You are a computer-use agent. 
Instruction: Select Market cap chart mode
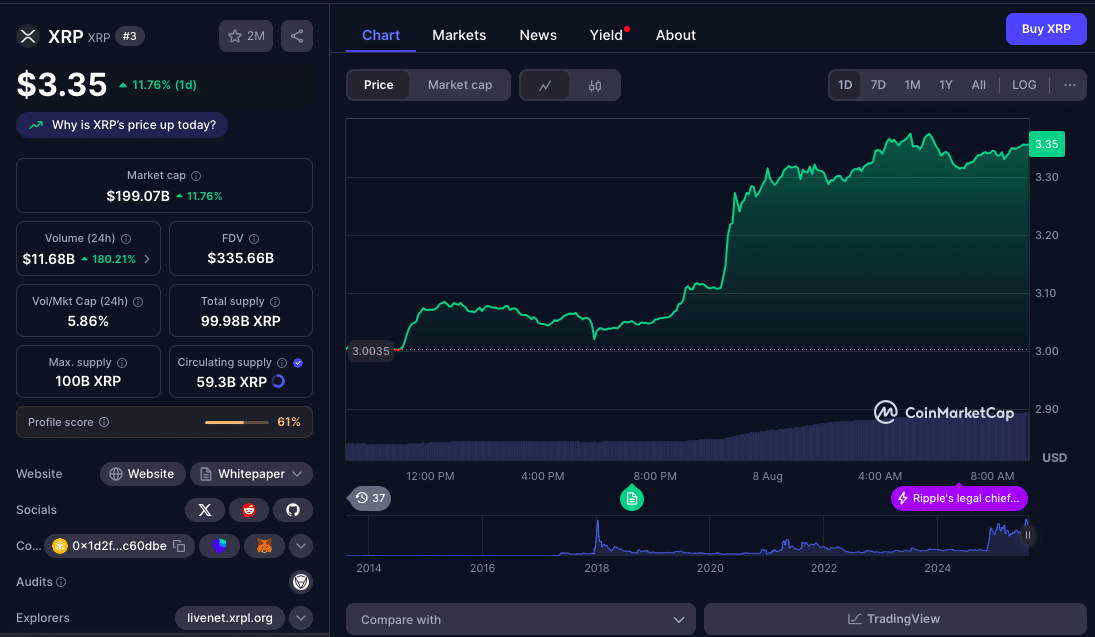click(x=460, y=85)
